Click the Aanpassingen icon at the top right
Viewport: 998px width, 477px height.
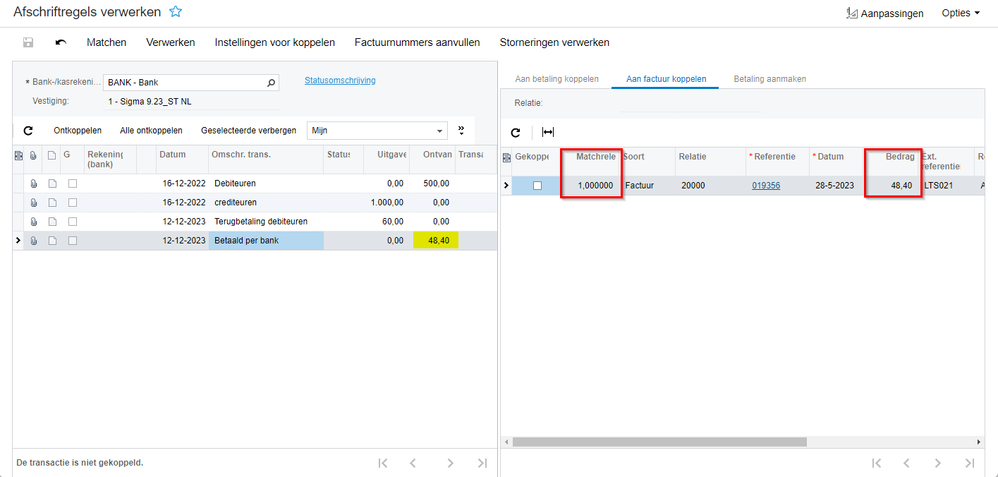852,13
